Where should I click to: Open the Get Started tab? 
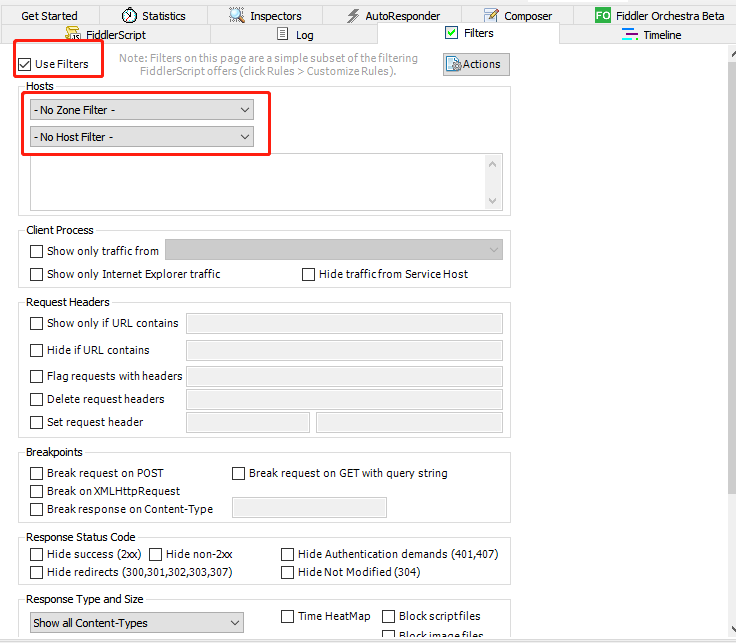point(49,15)
